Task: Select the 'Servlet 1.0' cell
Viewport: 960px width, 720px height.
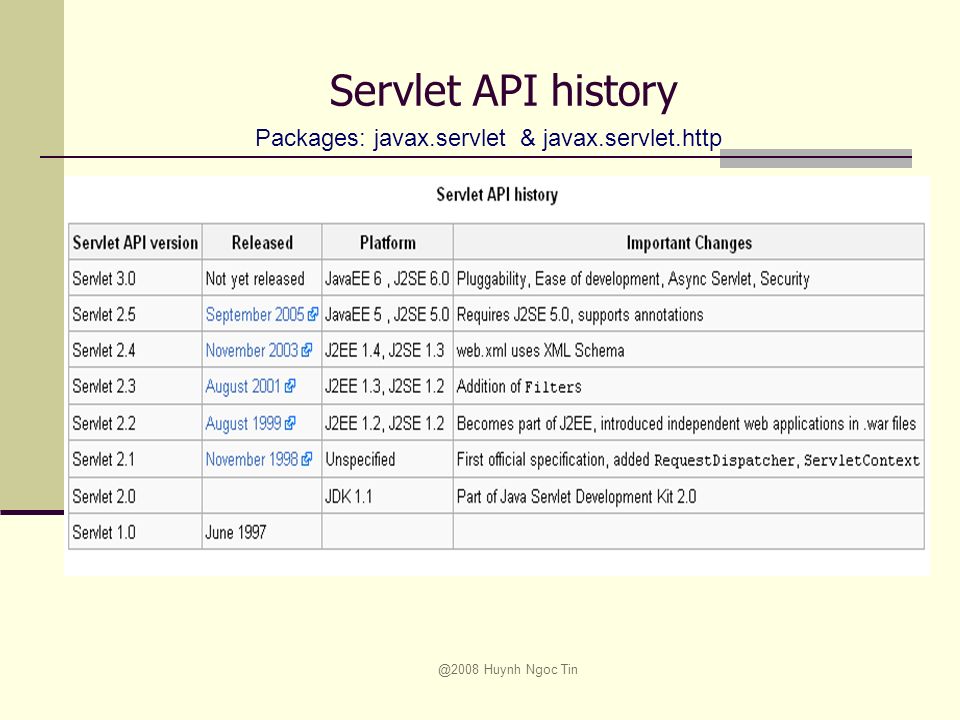Action: pyautogui.click(x=135, y=532)
